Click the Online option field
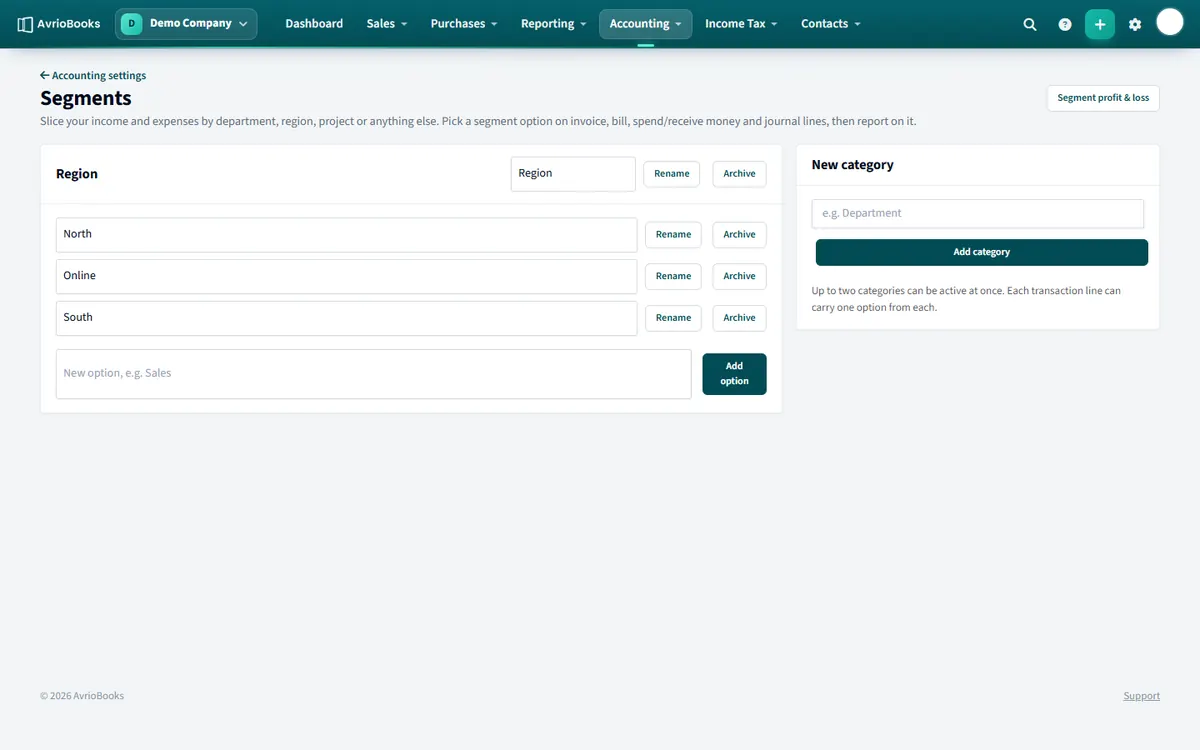1200x750 pixels. (x=346, y=277)
